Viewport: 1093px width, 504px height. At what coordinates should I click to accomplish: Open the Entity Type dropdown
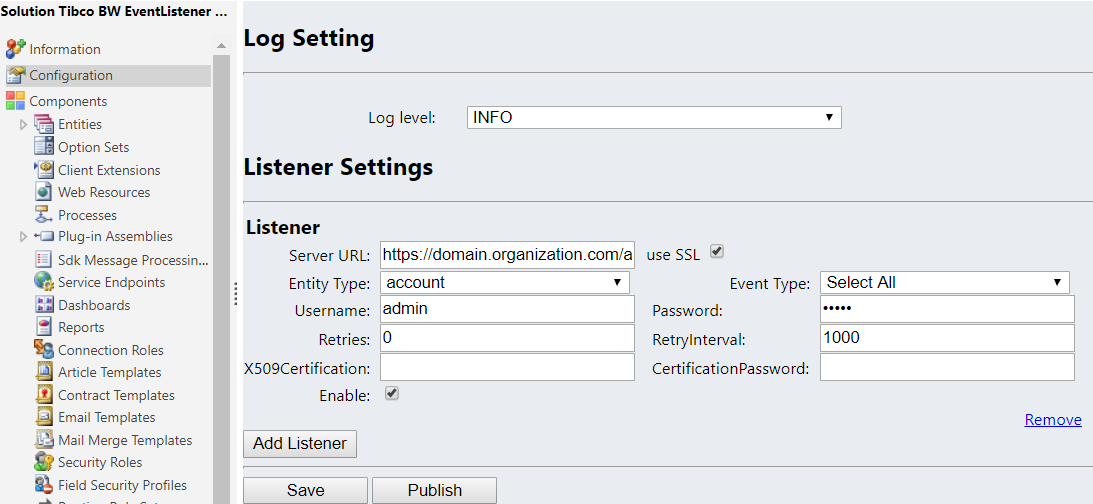[505, 282]
